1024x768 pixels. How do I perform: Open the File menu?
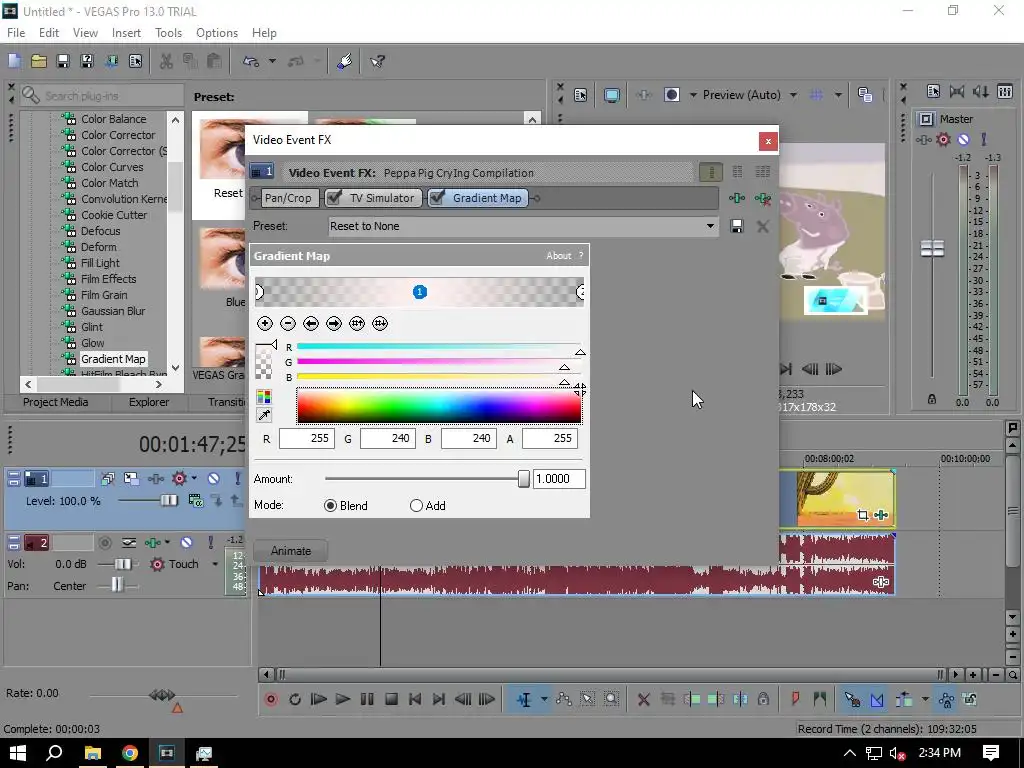(x=16, y=33)
